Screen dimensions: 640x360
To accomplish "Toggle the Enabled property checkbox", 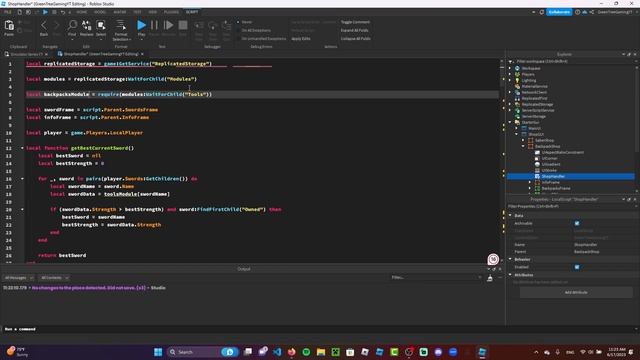I will click(x=577, y=267).
